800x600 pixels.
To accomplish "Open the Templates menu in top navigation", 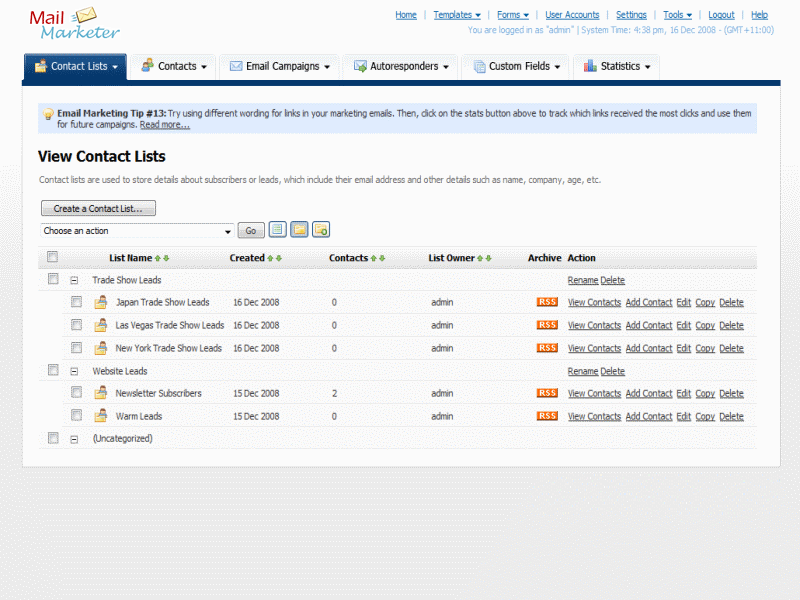I will tap(456, 15).
